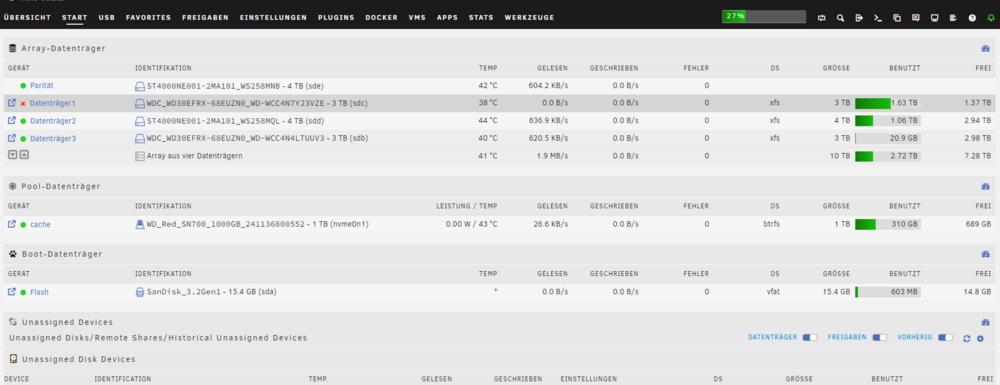Toggle the VORHERIG switch
Screen dimensions: 1000x385
pos(946,337)
